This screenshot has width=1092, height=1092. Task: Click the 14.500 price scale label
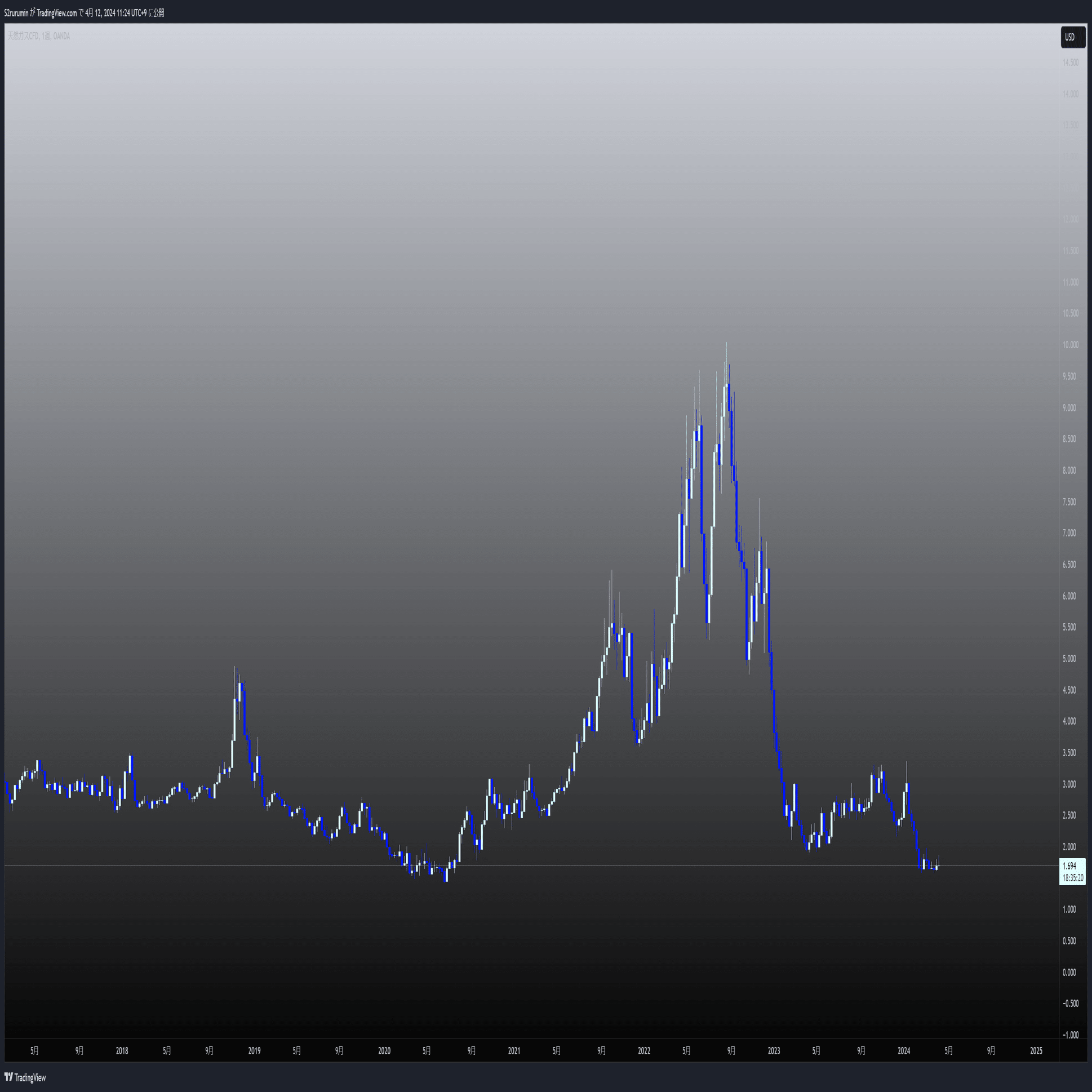pyautogui.click(x=1070, y=62)
